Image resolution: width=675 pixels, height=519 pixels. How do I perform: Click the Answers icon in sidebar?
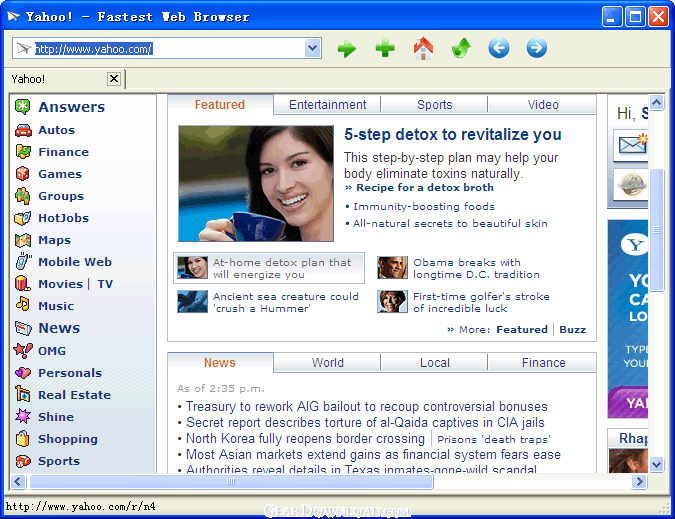tap(23, 106)
